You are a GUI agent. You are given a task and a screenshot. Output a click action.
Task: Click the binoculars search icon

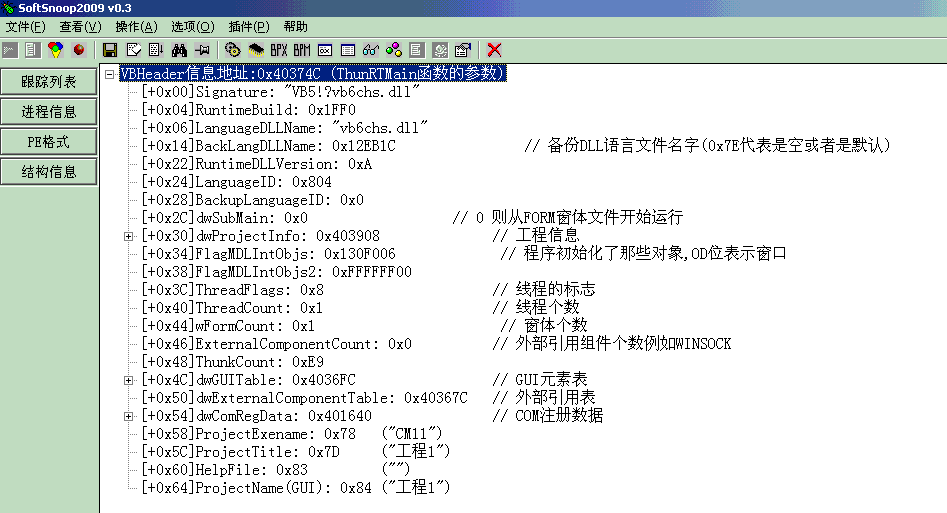(x=179, y=50)
